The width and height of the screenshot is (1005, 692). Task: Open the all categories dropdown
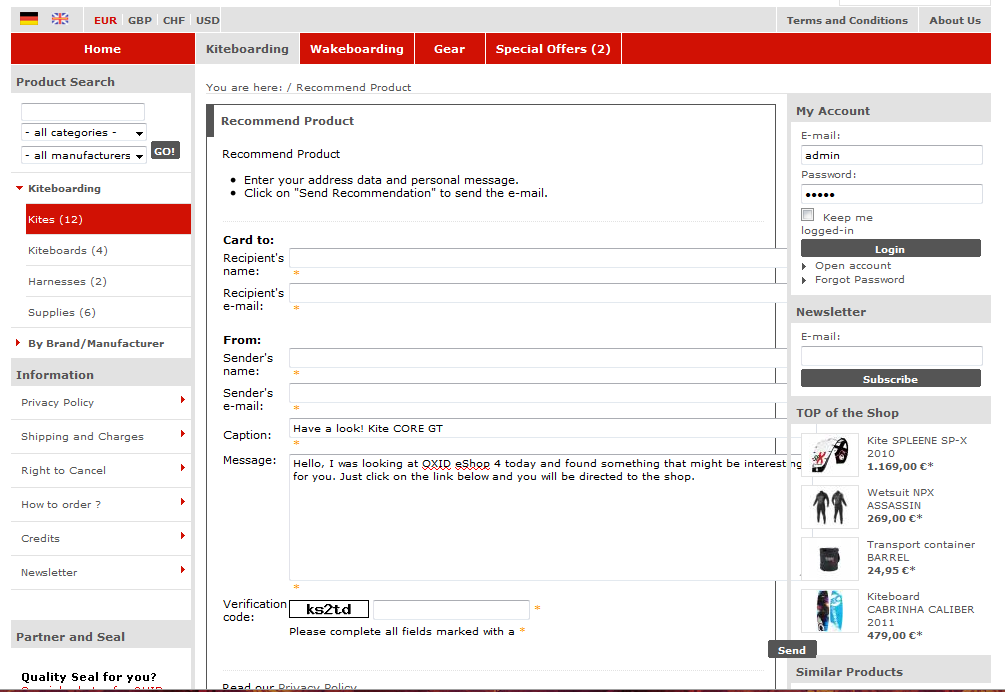(84, 132)
